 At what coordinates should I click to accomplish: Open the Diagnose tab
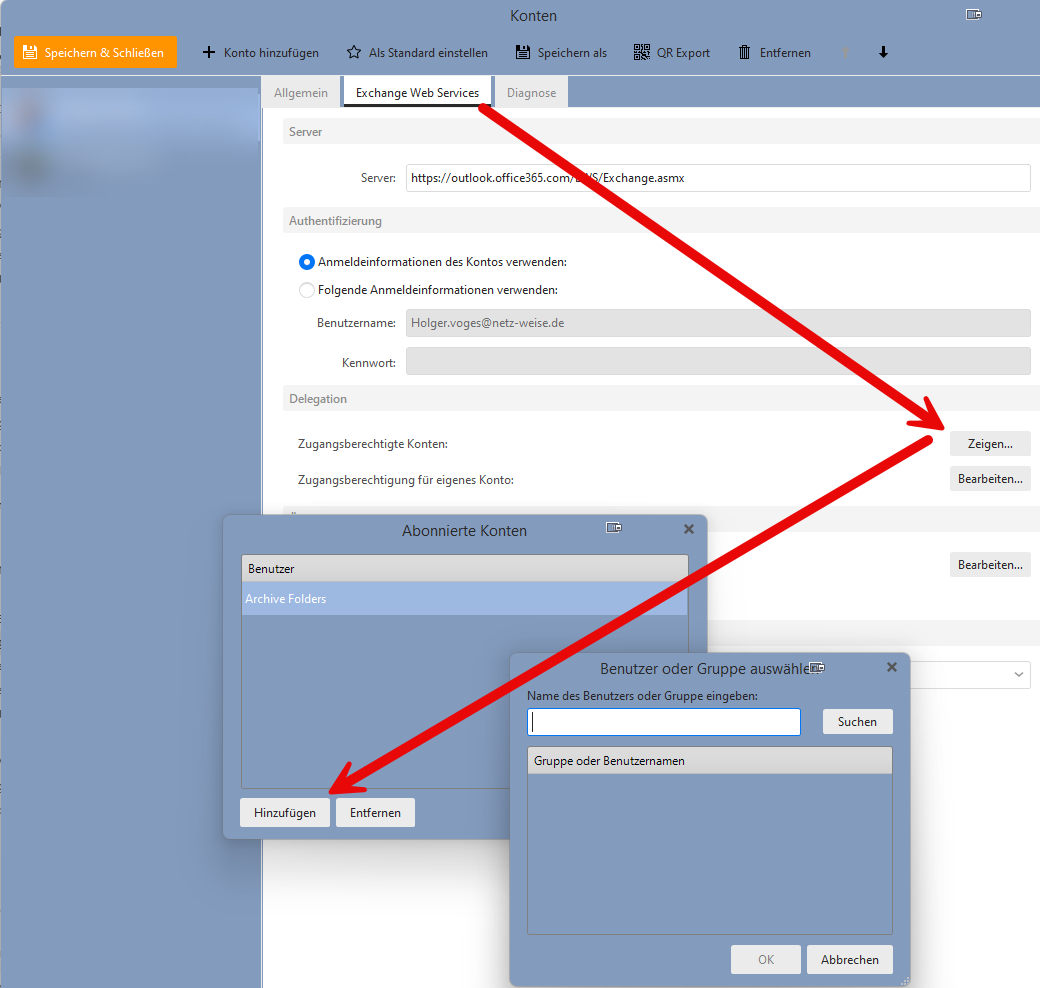coord(531,93)
